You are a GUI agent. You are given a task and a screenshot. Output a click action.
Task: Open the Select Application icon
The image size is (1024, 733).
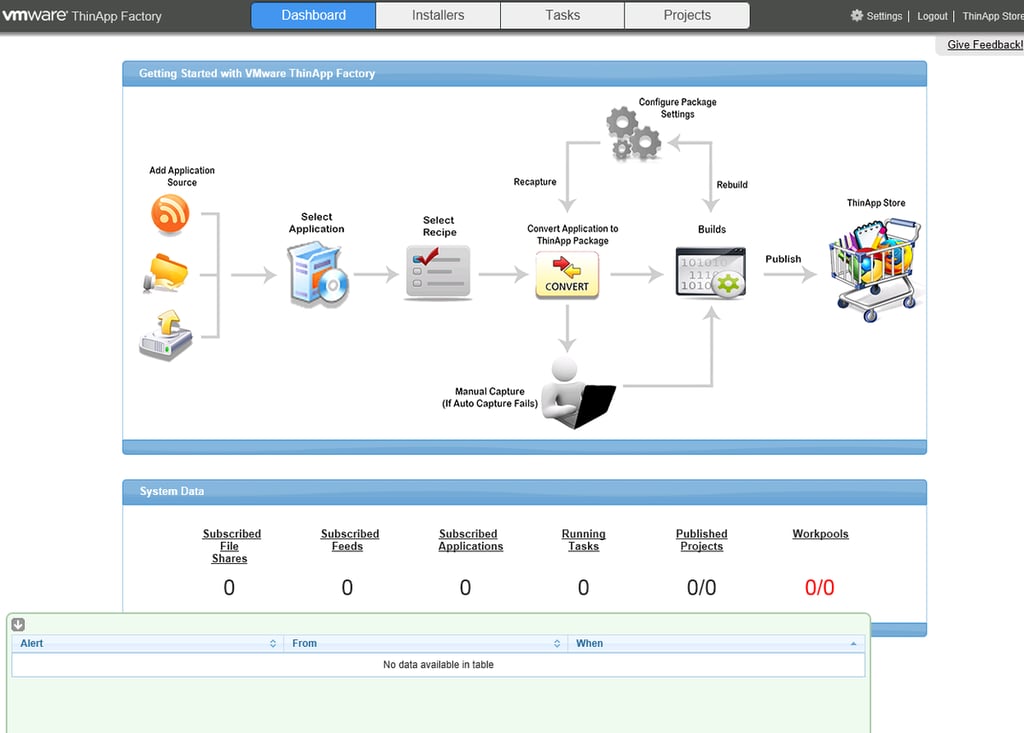click(318, 274)
